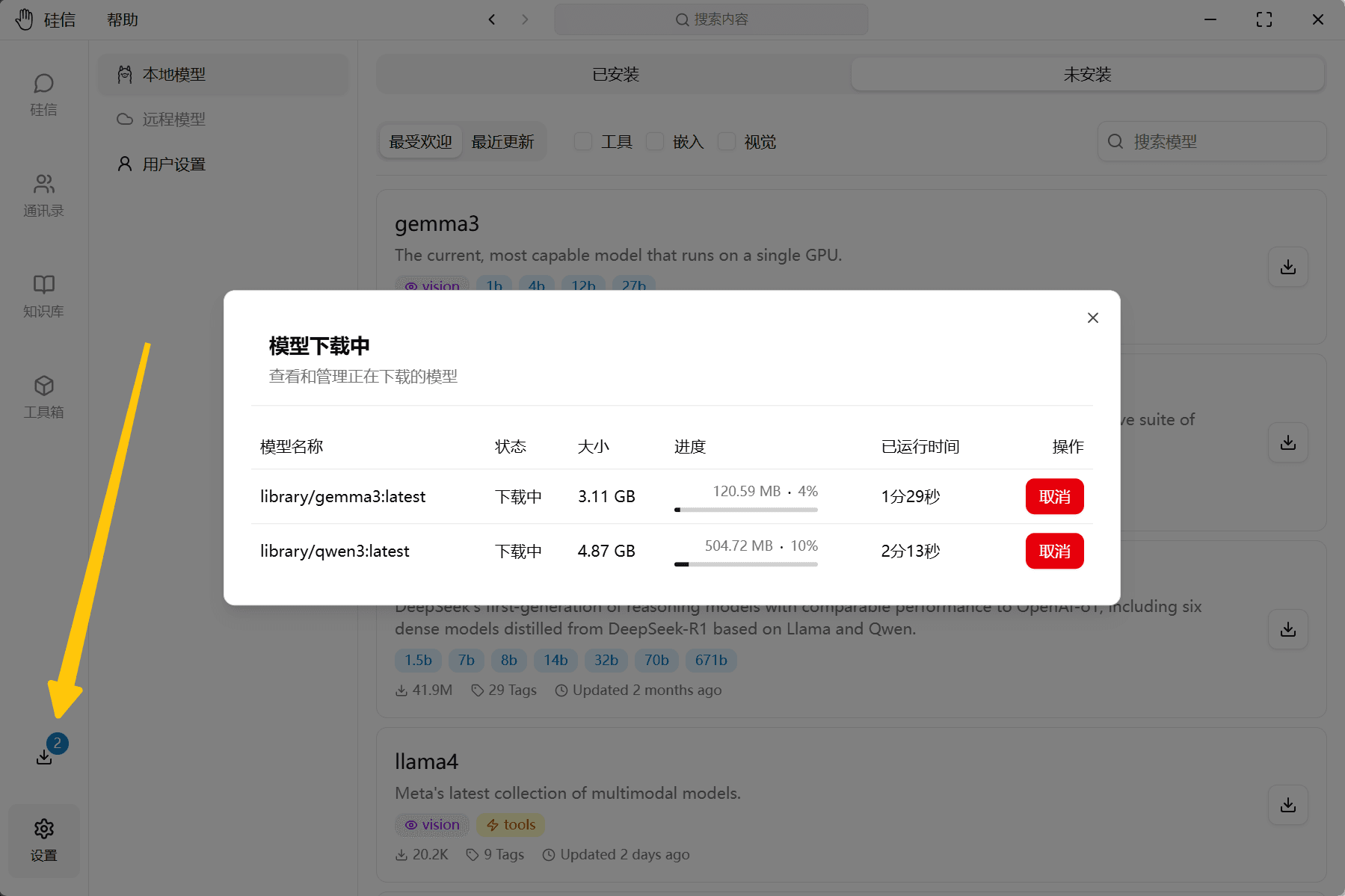Sort by 最近更新
This screenshot has height=896, width=1345.
[x=502, y=141]
